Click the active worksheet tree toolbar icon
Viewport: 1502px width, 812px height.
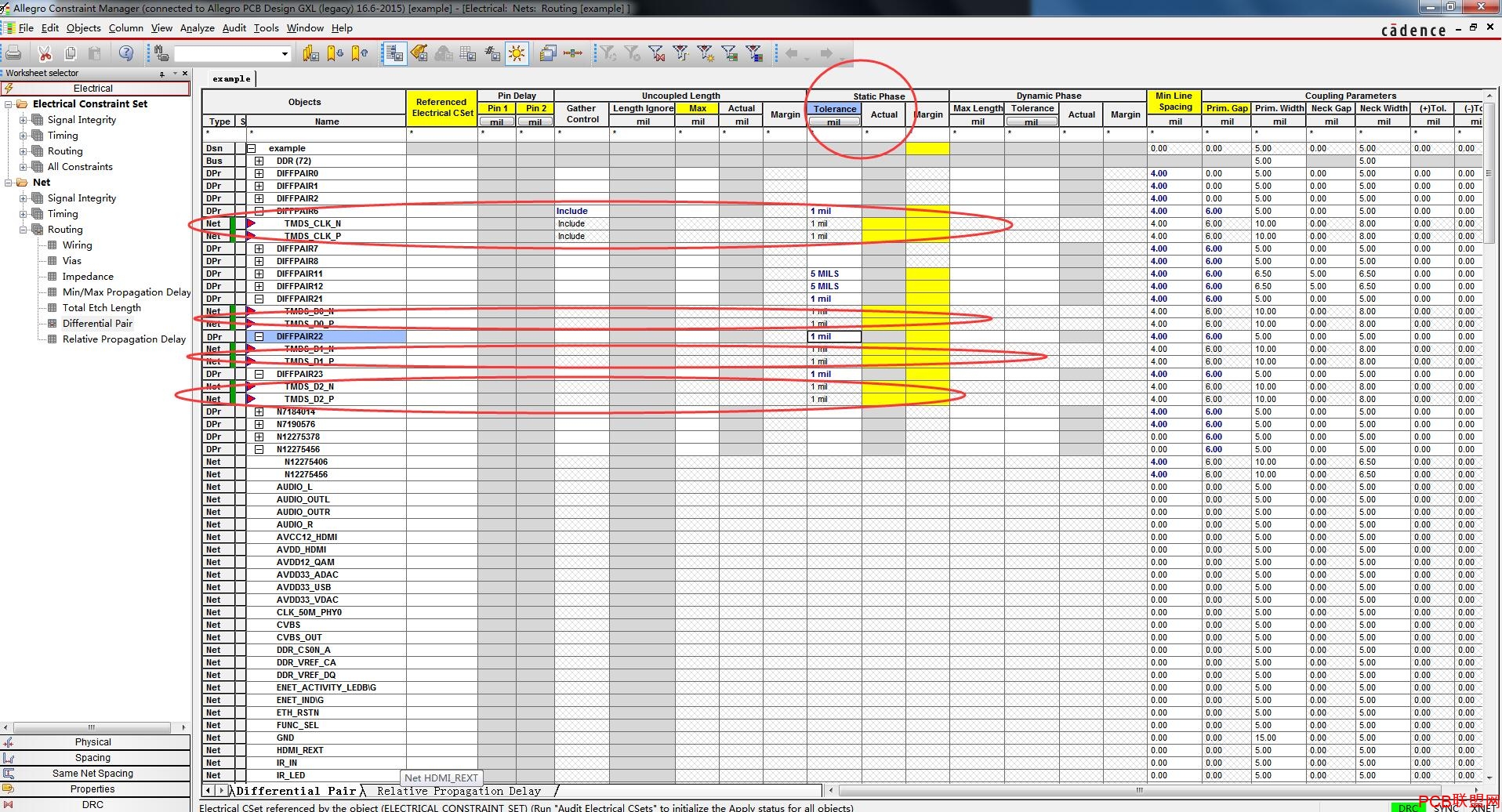click(x=394, y=53)
